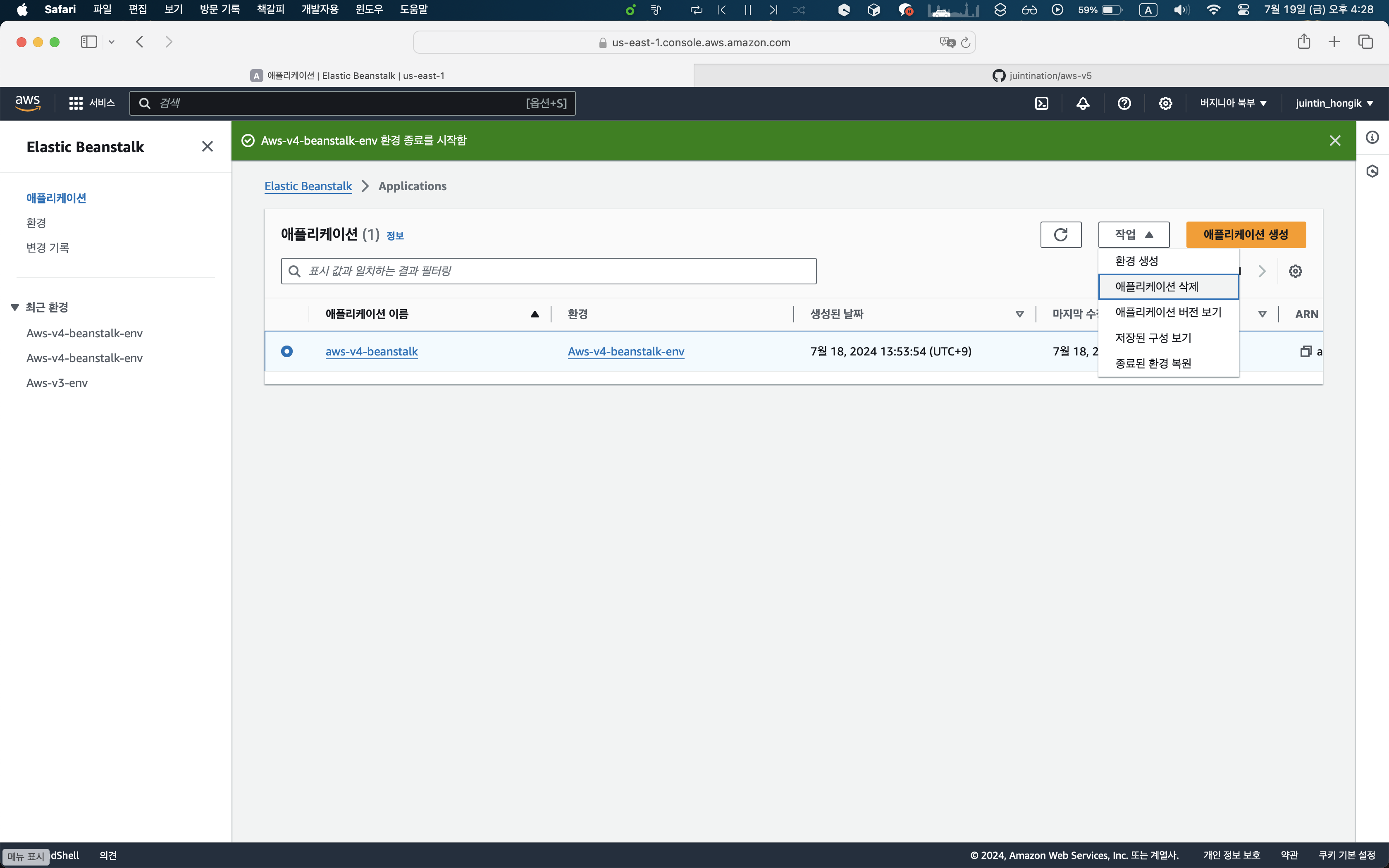Dismiss the green success notification banner
Screen dimensions: 1389x868
click(x=1335, y=141)
